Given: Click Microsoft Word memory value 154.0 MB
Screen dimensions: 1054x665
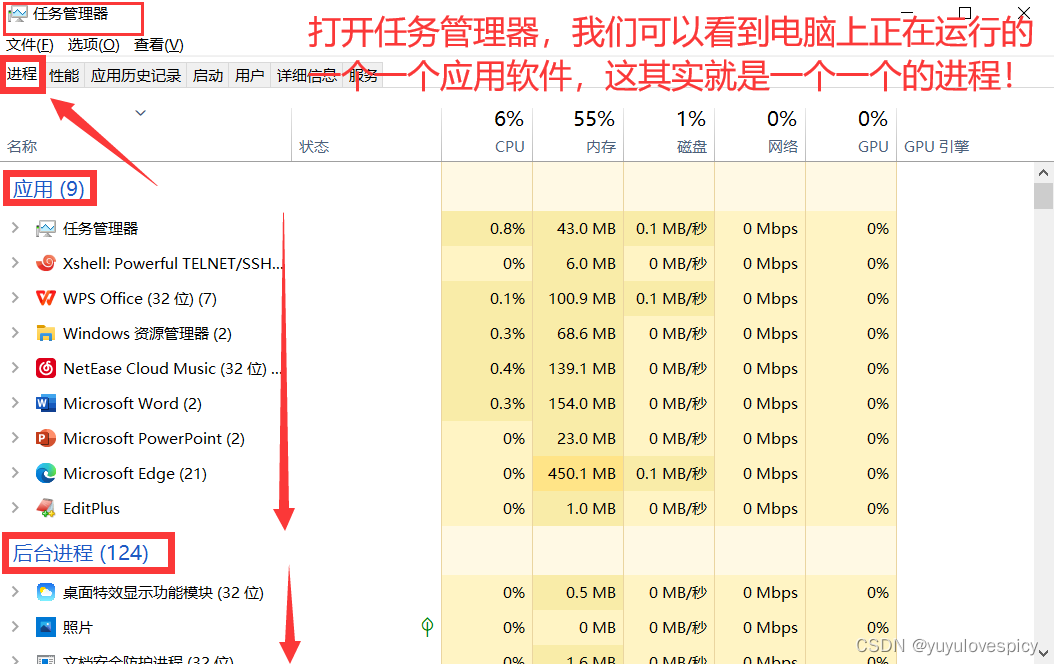Looking at the screenshot, I should [x=582, y=403].
